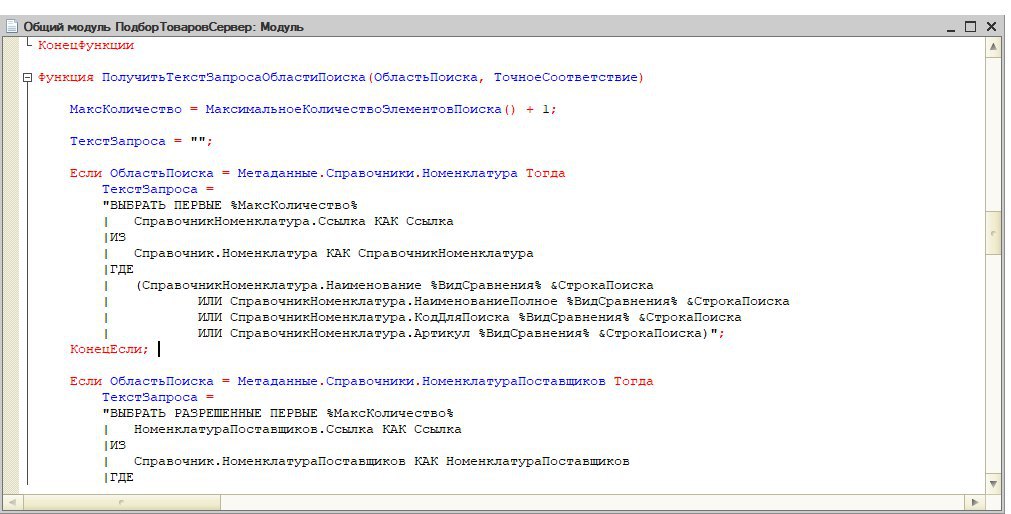
Task: Minimize the module window
Action: (952, 27)
